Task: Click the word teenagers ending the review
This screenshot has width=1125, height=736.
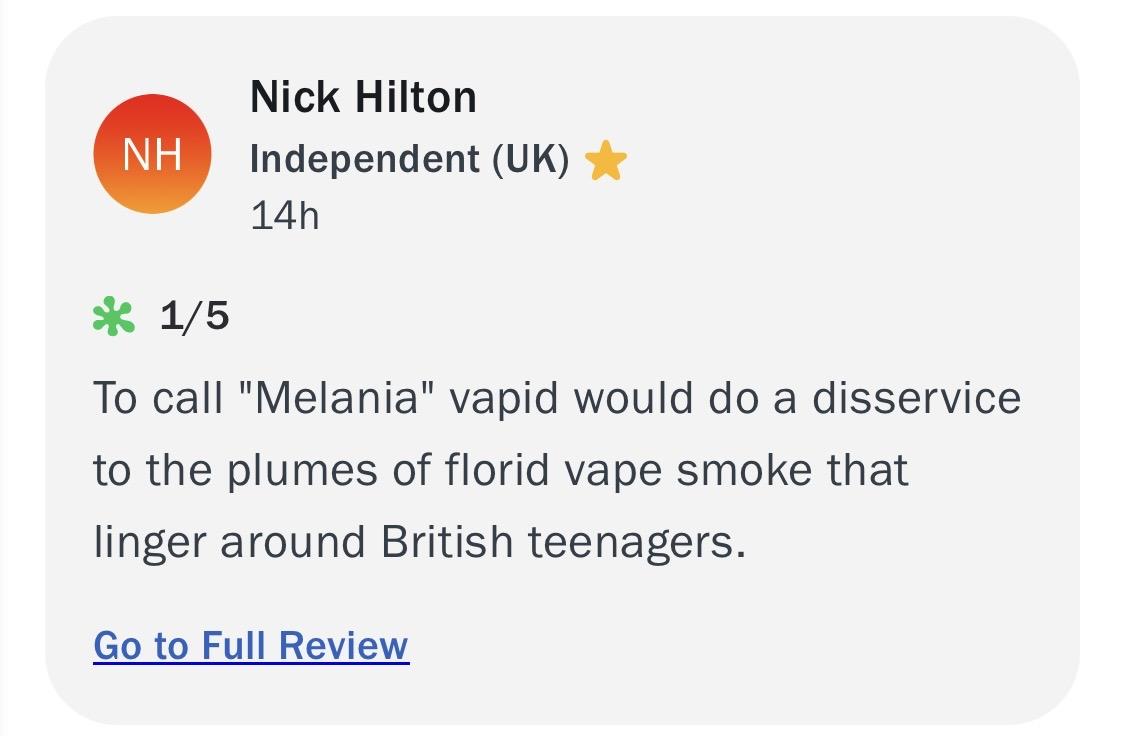Action: click(636, 542)
